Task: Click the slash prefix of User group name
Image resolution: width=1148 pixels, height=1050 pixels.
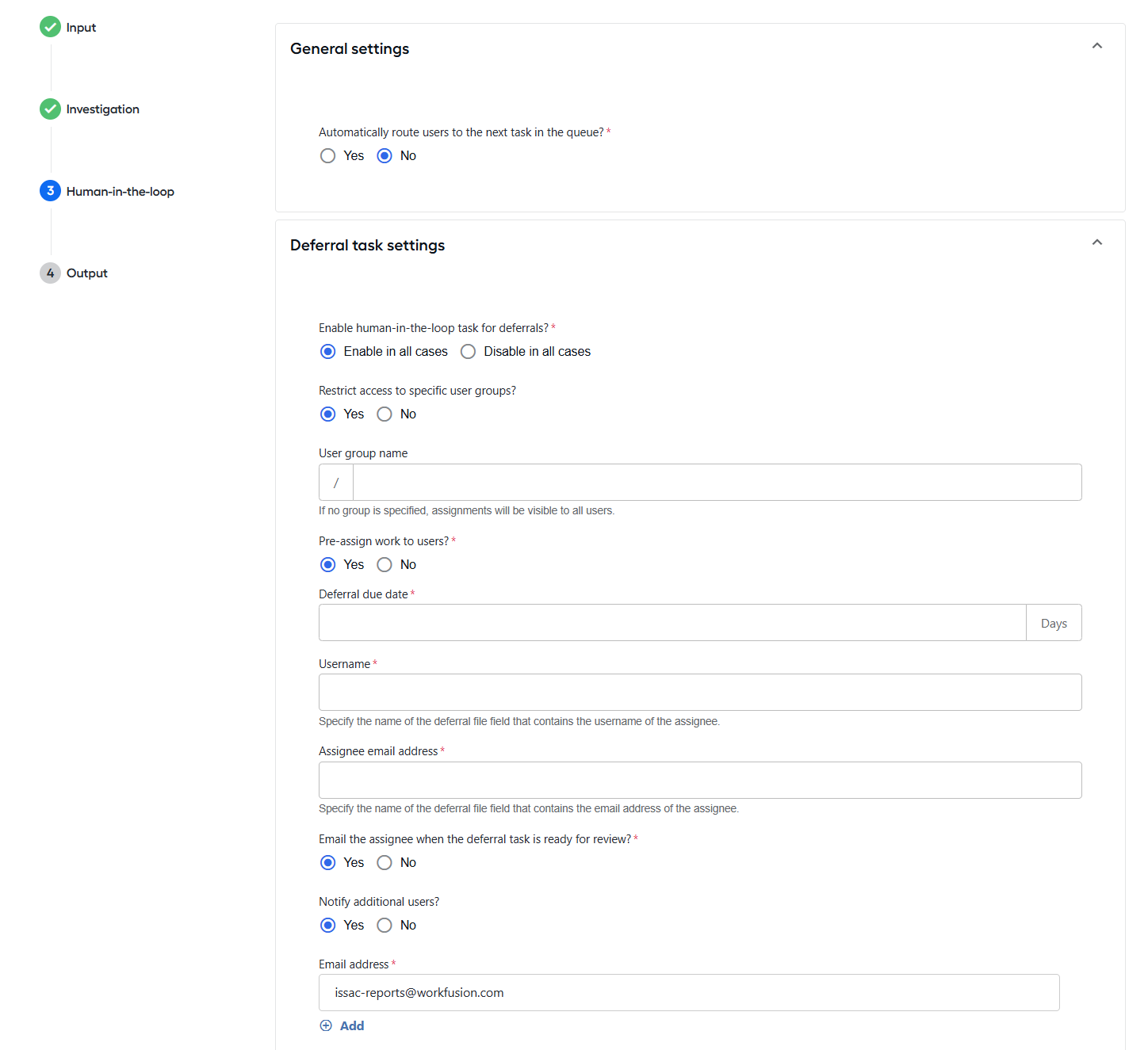Action: click(x=336, y=483)
